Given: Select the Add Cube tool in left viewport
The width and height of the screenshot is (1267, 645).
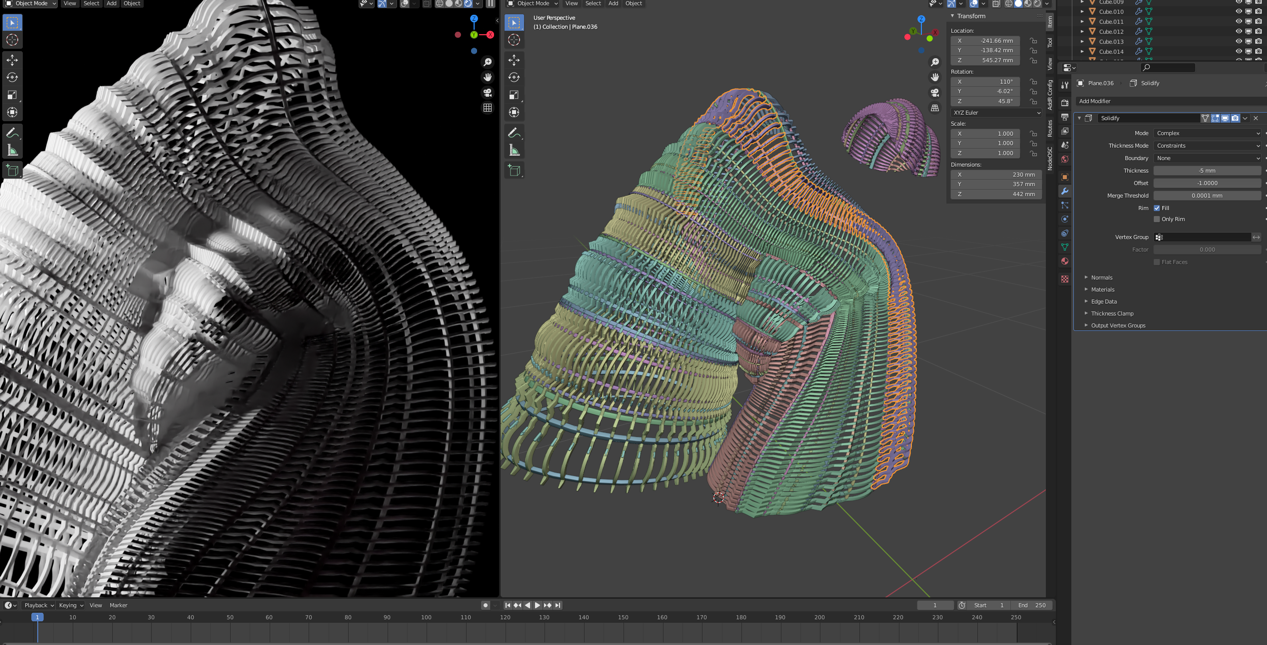Looking at the screenshot, I should [12, 171].
